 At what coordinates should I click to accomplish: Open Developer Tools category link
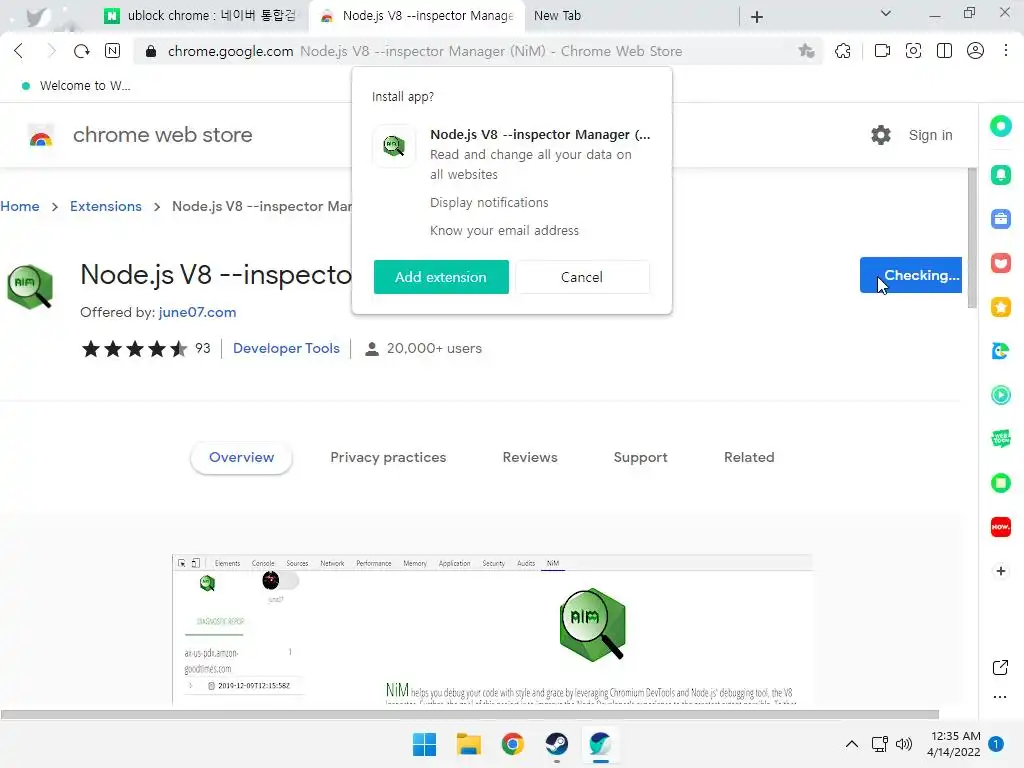[286, 349]
